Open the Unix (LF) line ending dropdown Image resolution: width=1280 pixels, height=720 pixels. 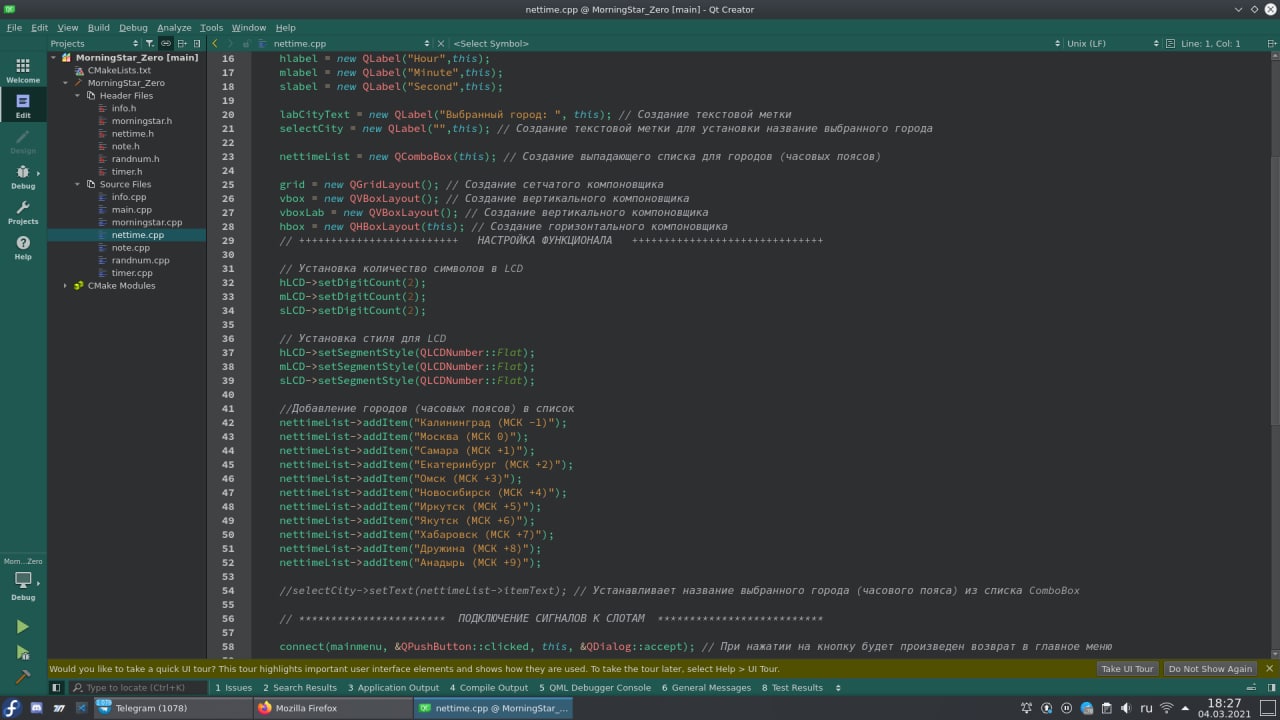(1102, 44)
